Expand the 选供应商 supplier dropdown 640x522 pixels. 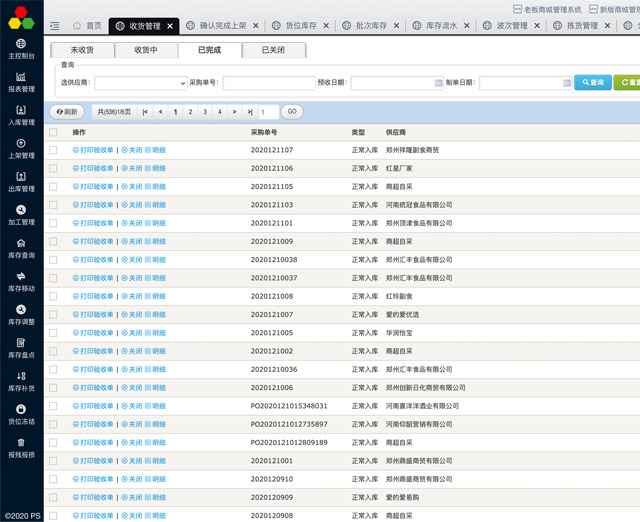[x=140, y=83]
